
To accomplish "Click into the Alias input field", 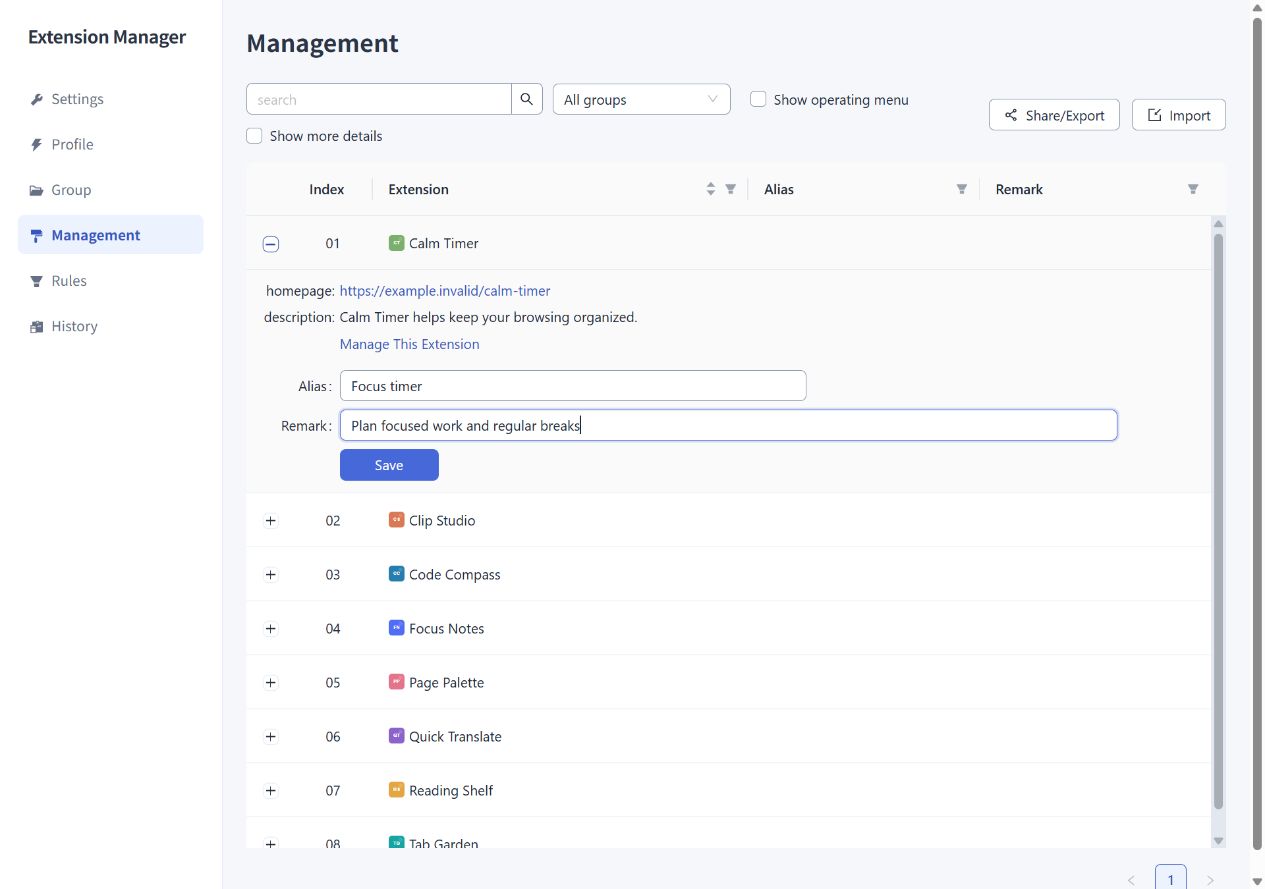I will coord(573,386).
